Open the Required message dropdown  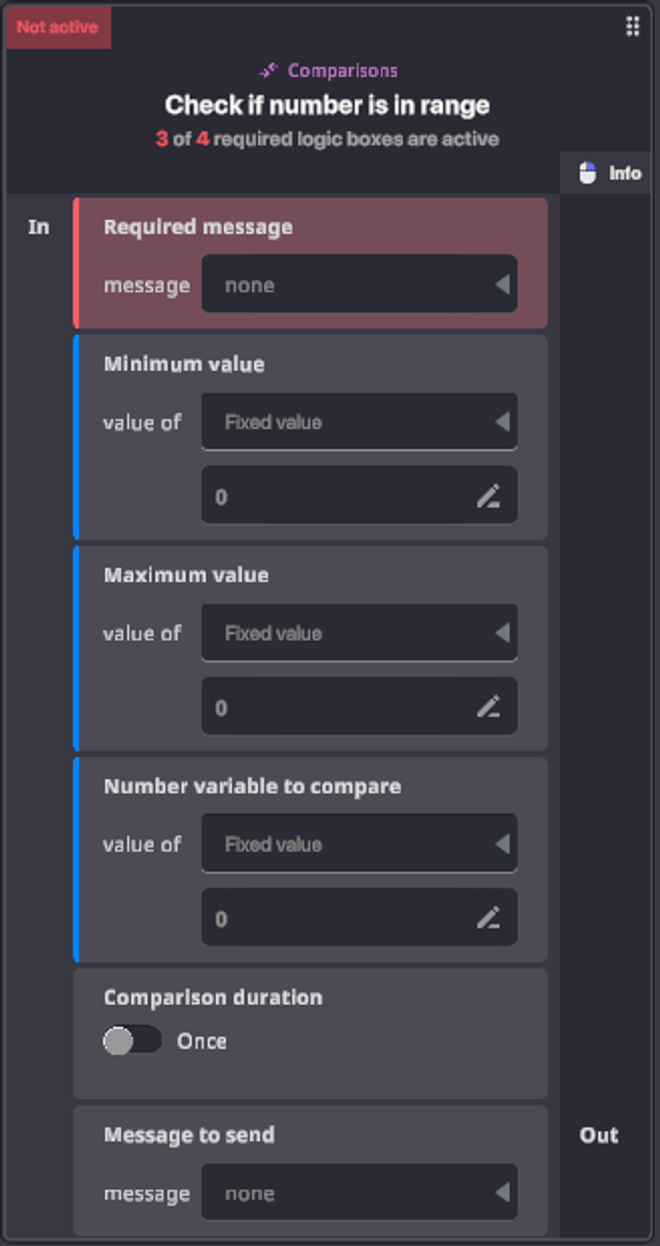[x=359, y=285]
